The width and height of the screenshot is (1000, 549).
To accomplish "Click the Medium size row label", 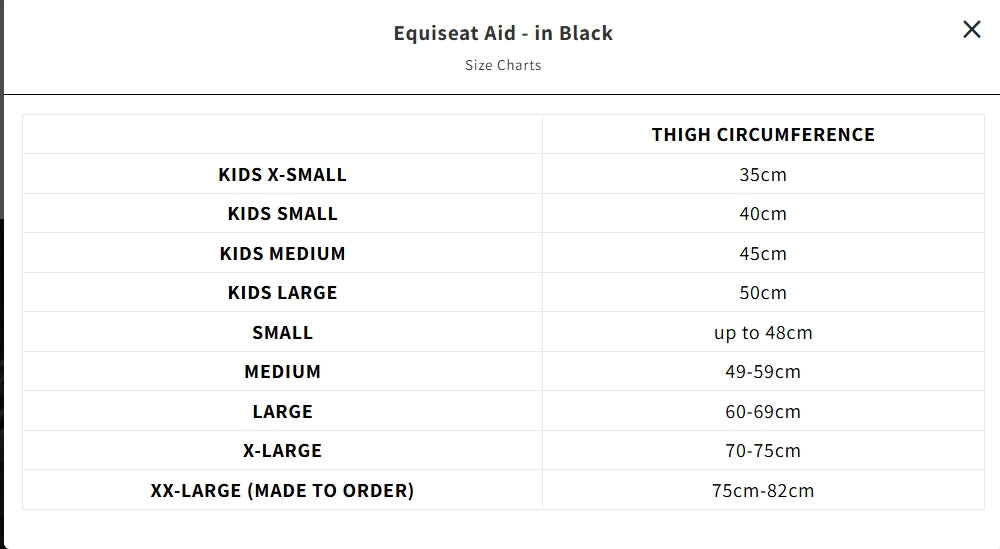I will coord(282,371).
